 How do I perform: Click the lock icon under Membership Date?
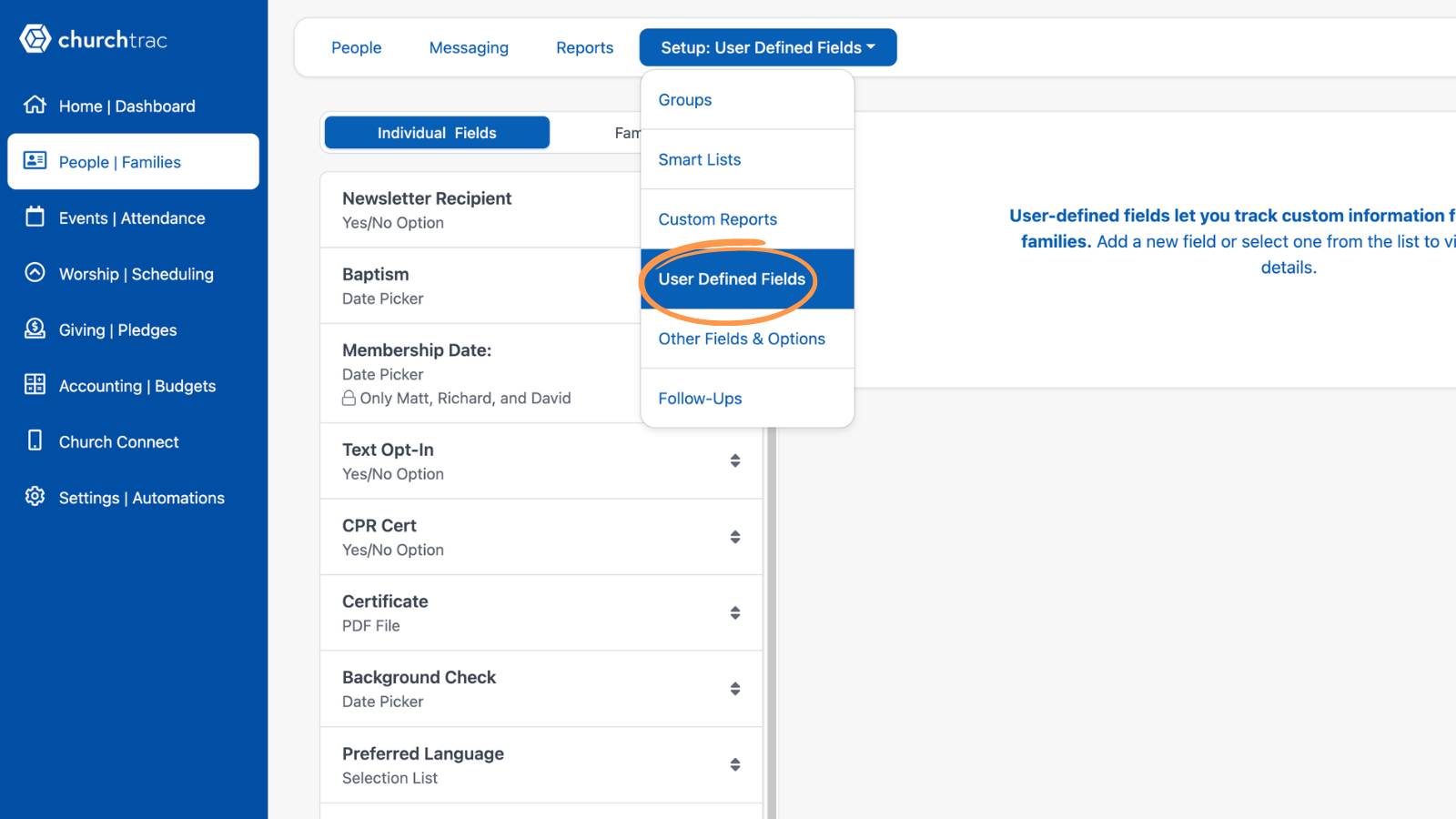click(x=349, y=398)
